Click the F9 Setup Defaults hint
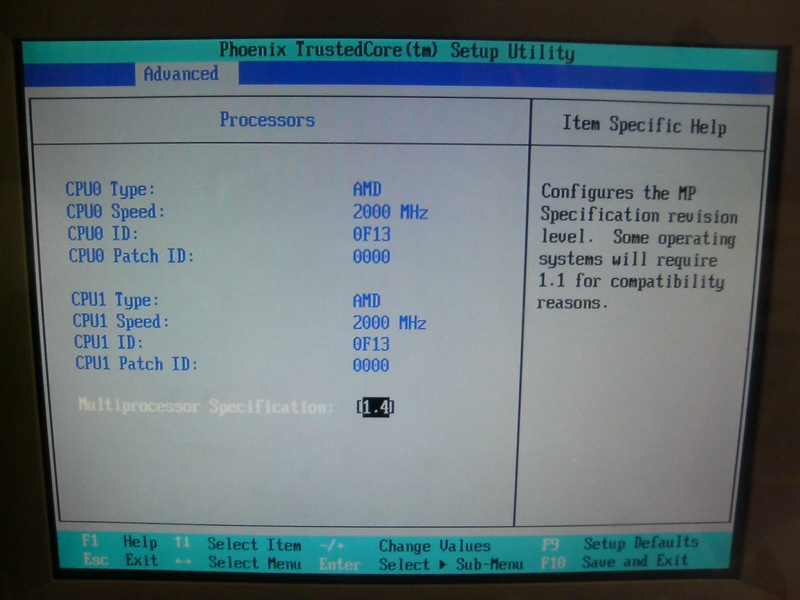 620,543
